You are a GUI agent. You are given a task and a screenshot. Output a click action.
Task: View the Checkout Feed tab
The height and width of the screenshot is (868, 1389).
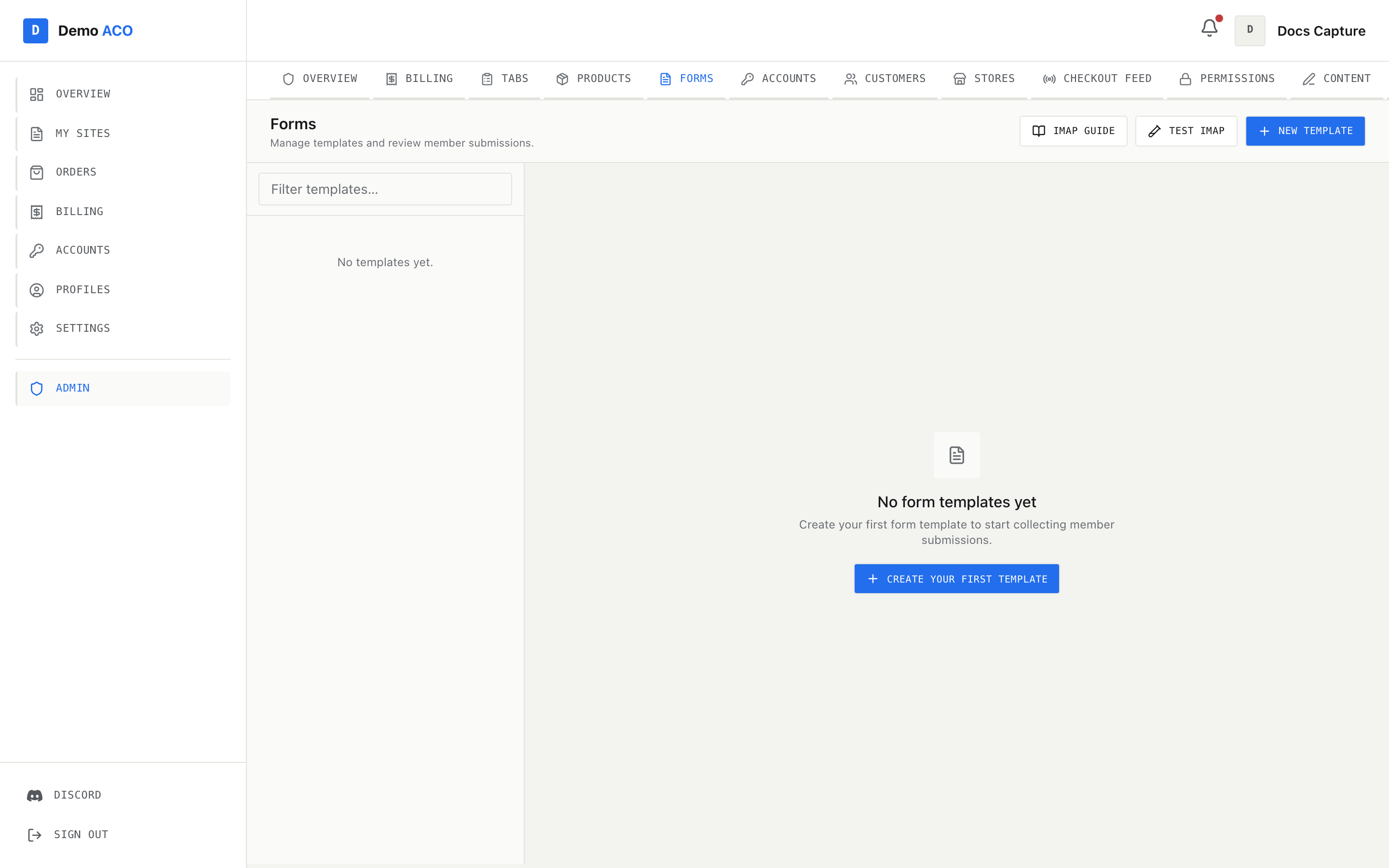[x=1097, y=79]
